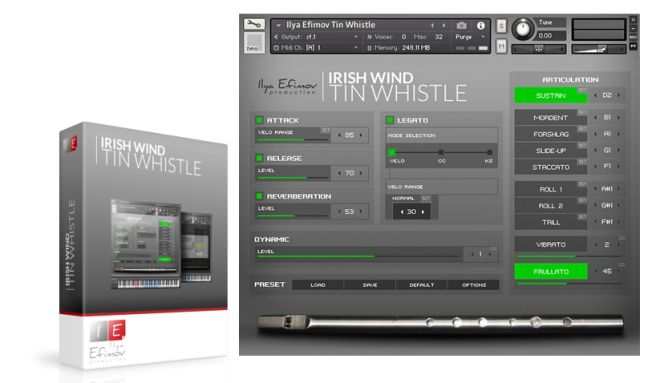
Task: Click the Save preset button
Action: click(x=370, y=285)
